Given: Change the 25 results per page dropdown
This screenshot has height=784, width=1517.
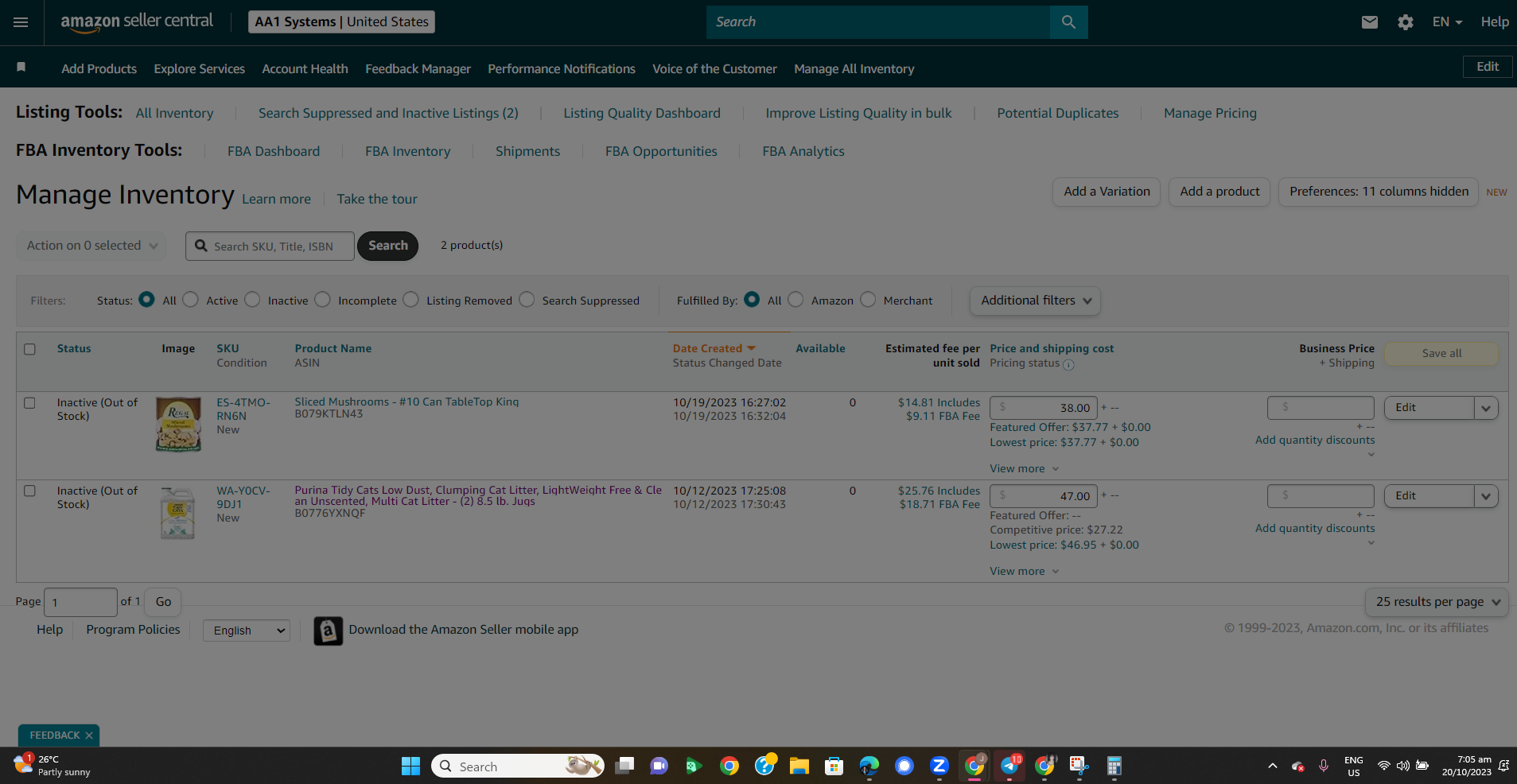Looking at the screenshot, I should [1437, 602].
